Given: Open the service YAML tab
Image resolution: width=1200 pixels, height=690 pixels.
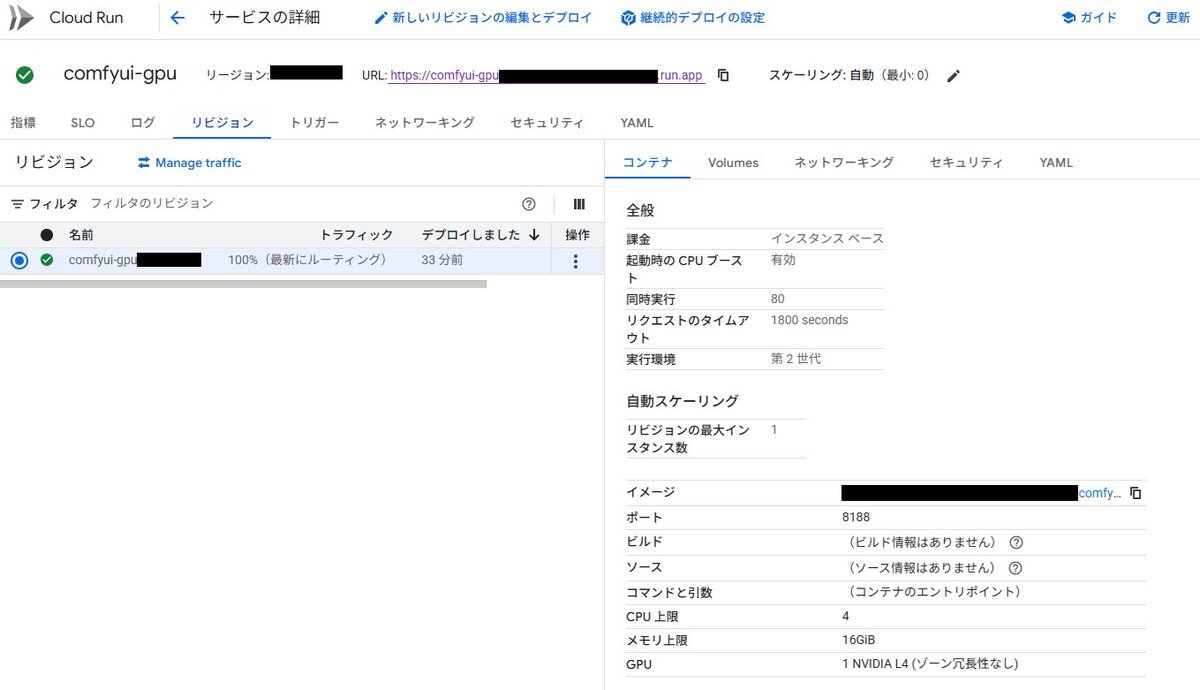Looking at the screenshot, I should pos(637,123).
